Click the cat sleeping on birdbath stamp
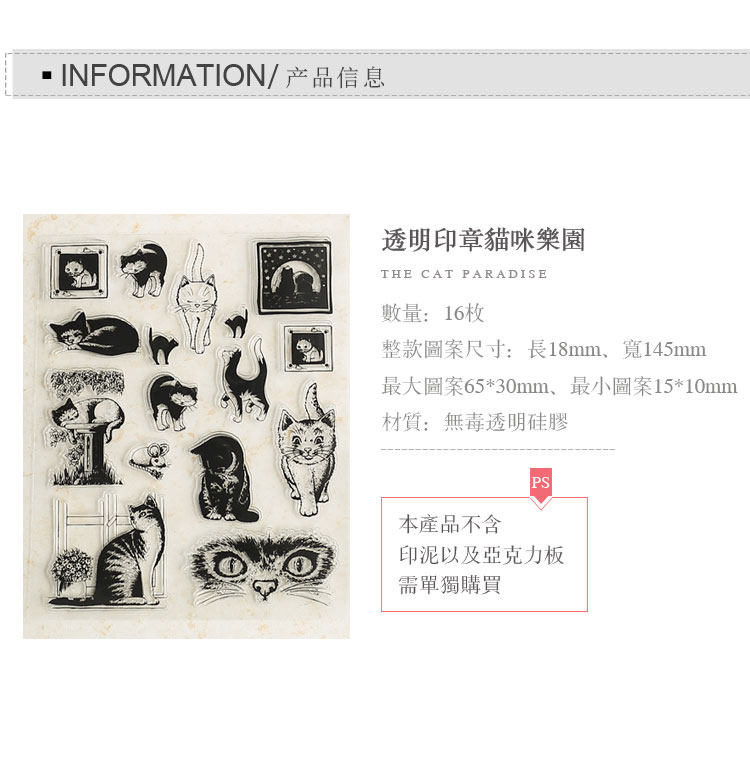This screenshot has height=757, width=750. 86,427
